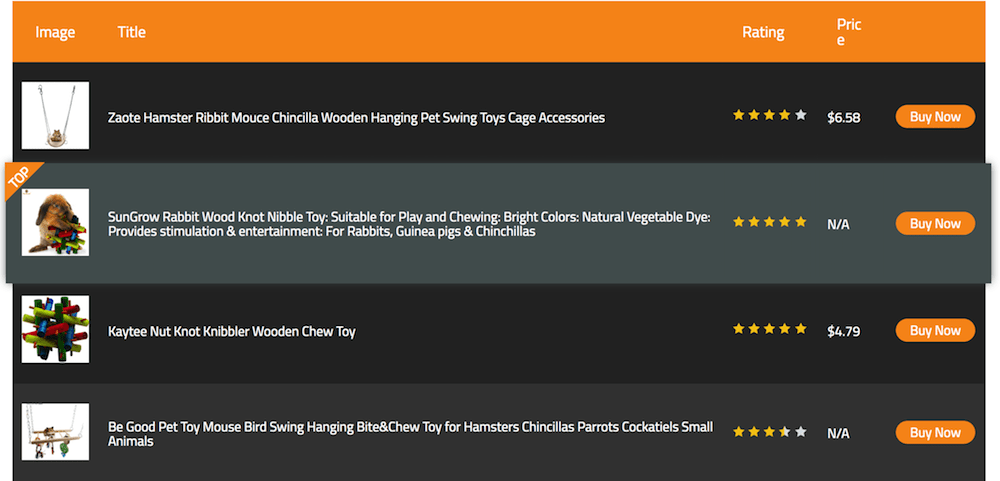Click the SunGrow five-star rating

click(x=770, y=222)
